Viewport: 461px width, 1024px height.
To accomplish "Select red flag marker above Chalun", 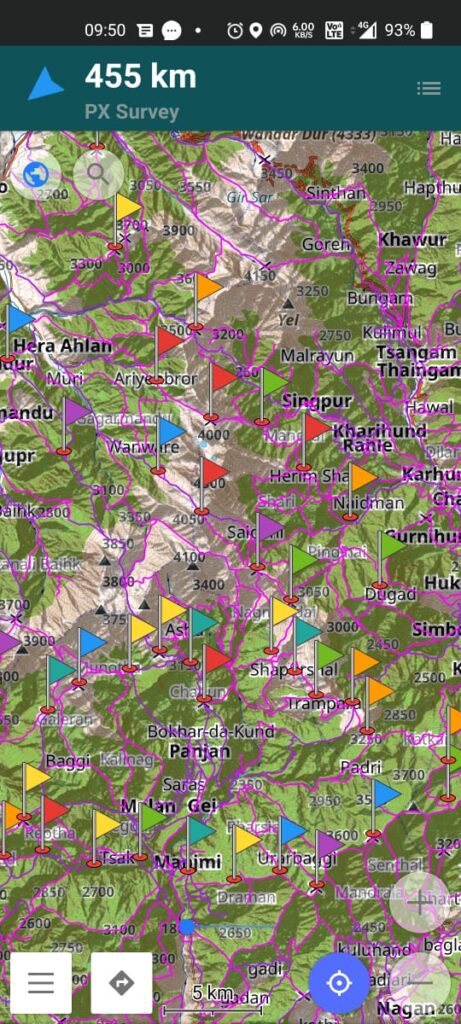I will coord(215,673).
